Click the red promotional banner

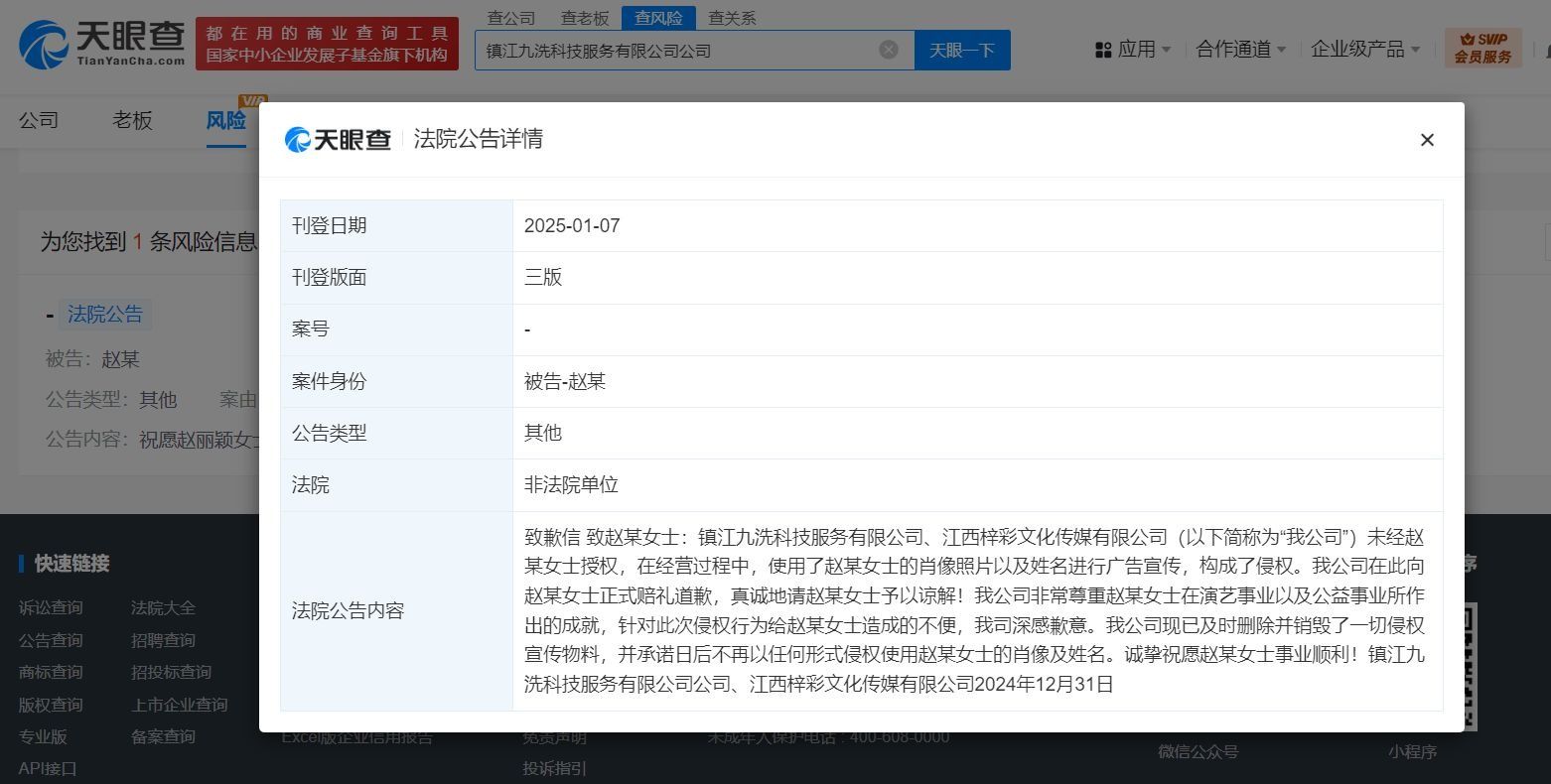[327, 44]
